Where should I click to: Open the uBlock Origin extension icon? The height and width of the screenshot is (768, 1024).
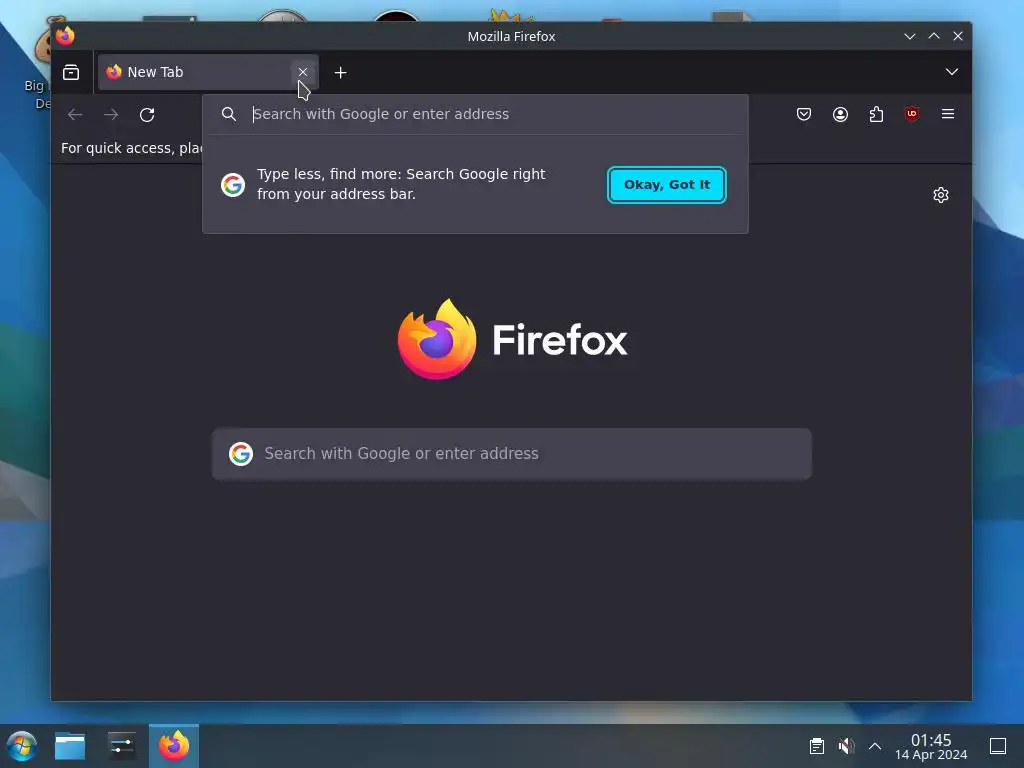[x=912, y=114]
